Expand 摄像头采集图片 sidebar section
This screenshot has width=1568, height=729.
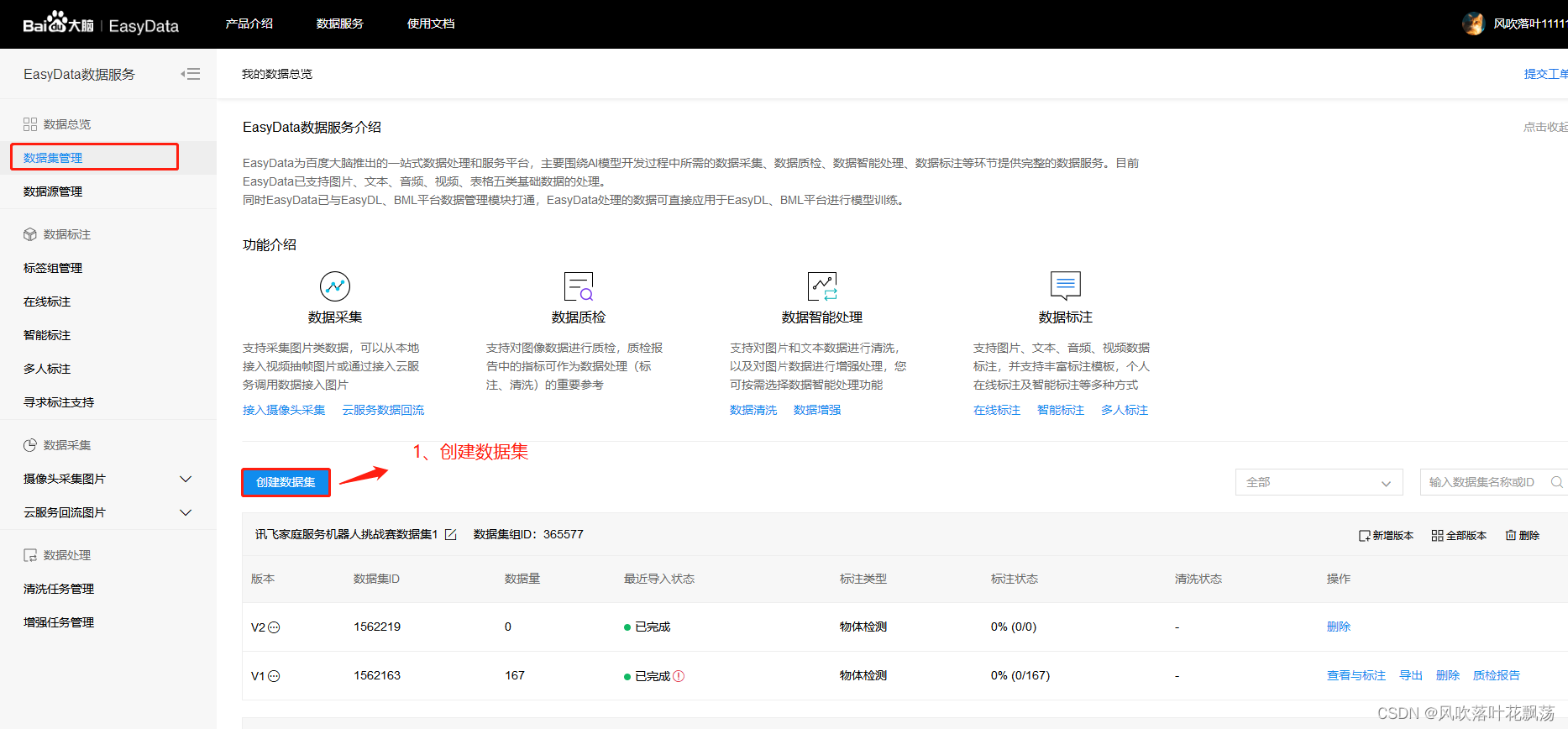[186, 479]
